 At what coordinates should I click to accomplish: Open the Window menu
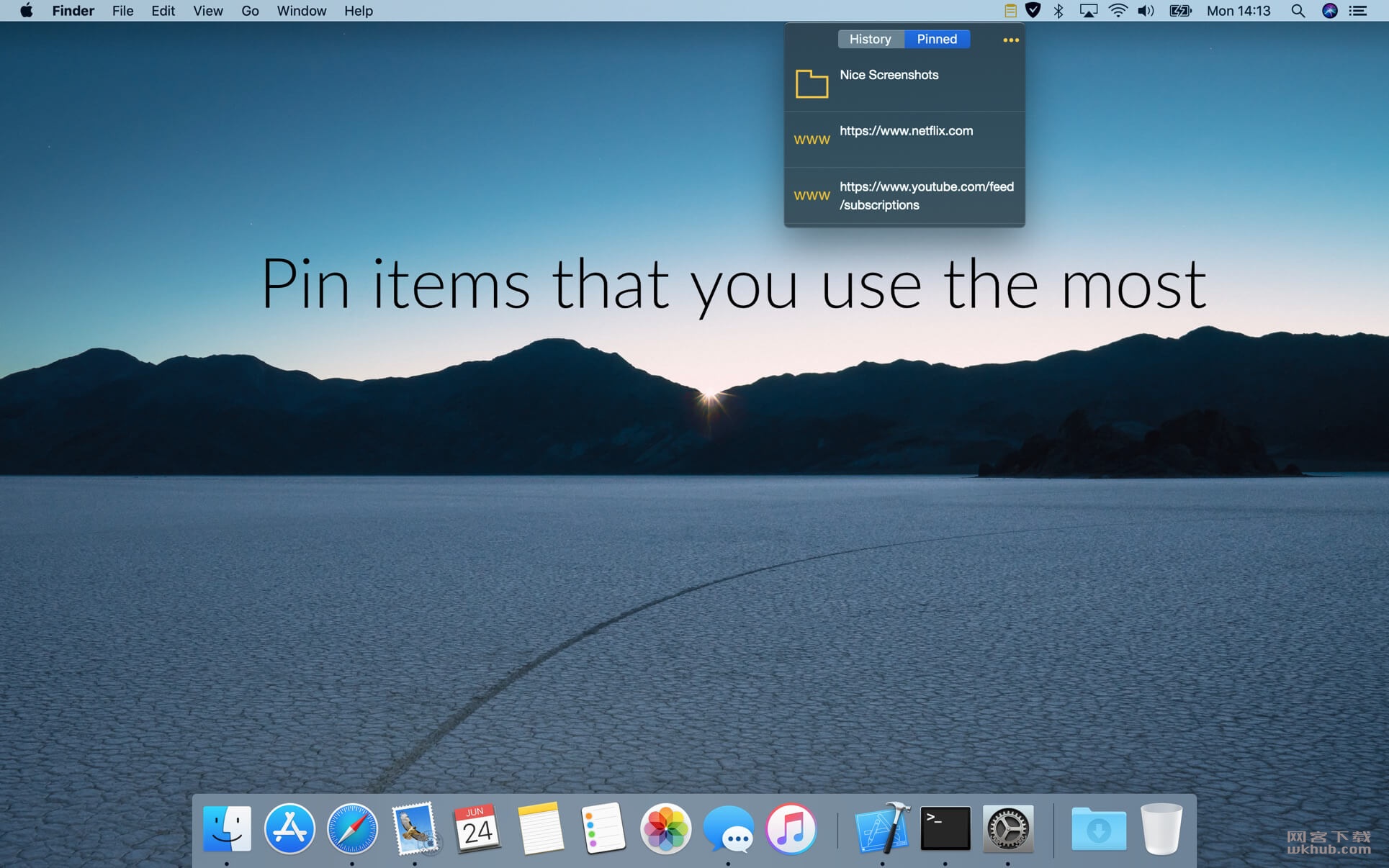tap(301, 11)
